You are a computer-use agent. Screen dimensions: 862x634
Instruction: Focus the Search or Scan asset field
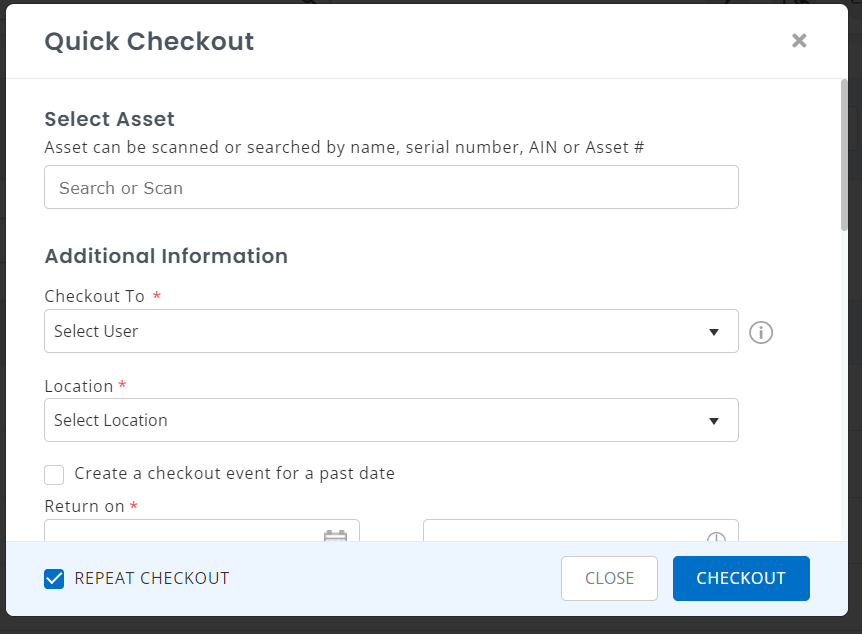tap(391, 187)
